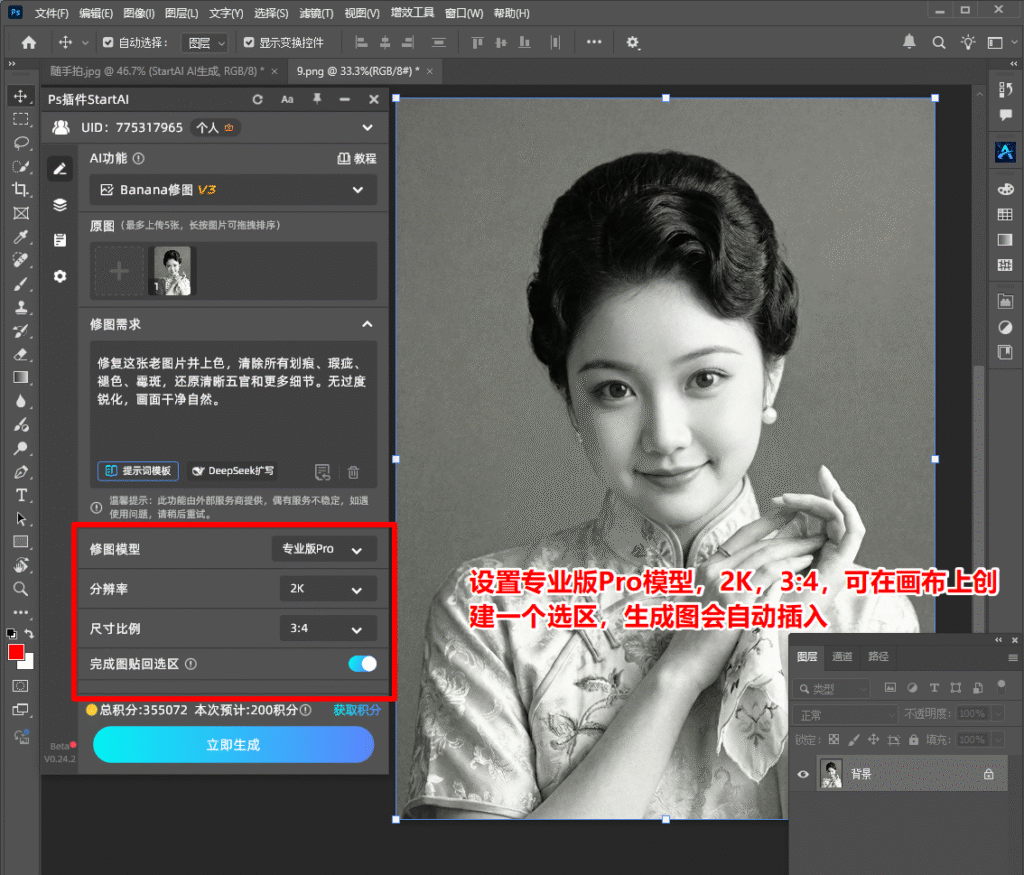Open notifications bell icon
The width and height of the screenshot is (1024, 875).
pyautogui.click(x=909, y=42)
